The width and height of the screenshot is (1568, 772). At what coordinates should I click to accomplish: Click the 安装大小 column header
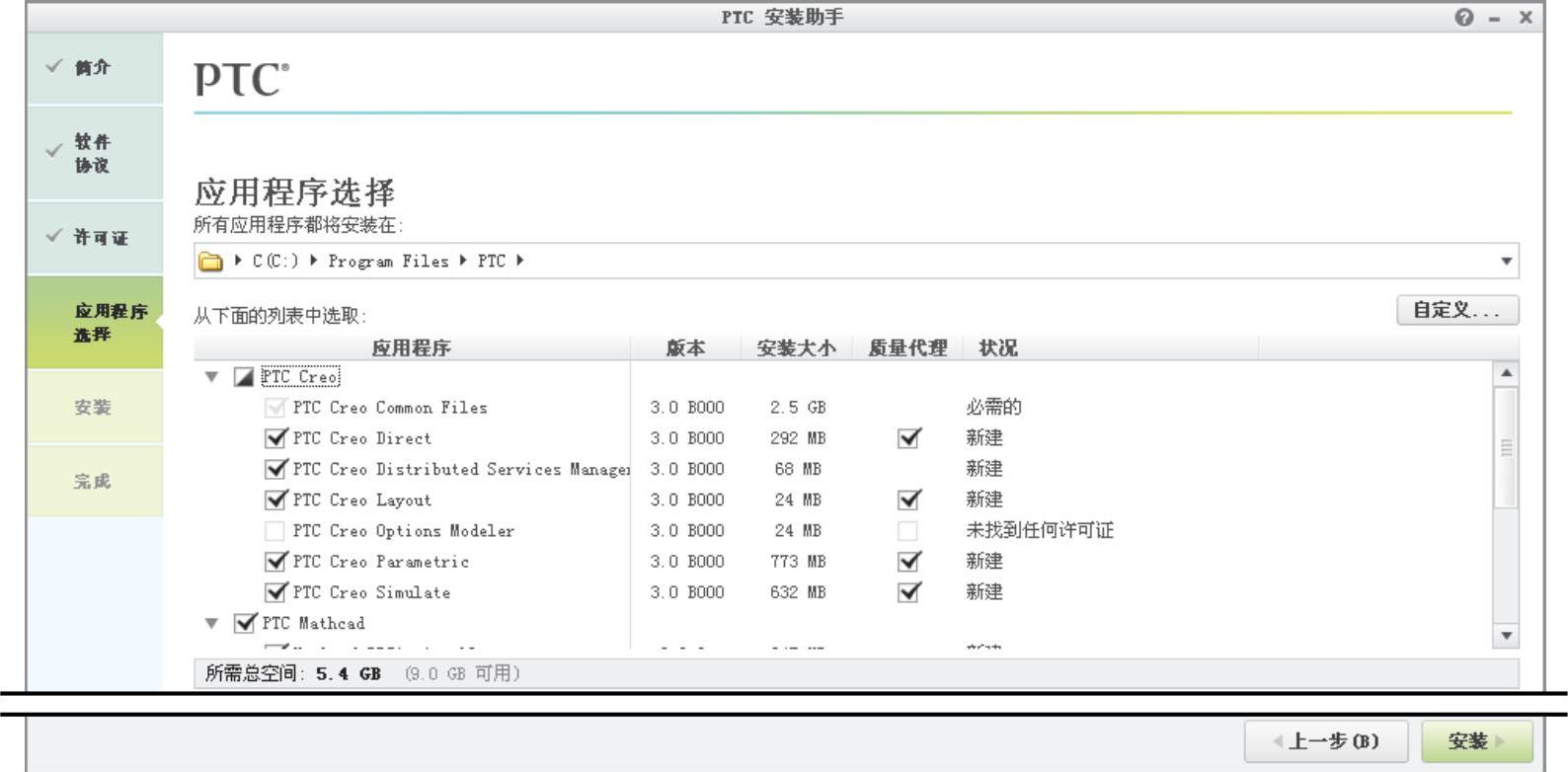coord(796,347)
